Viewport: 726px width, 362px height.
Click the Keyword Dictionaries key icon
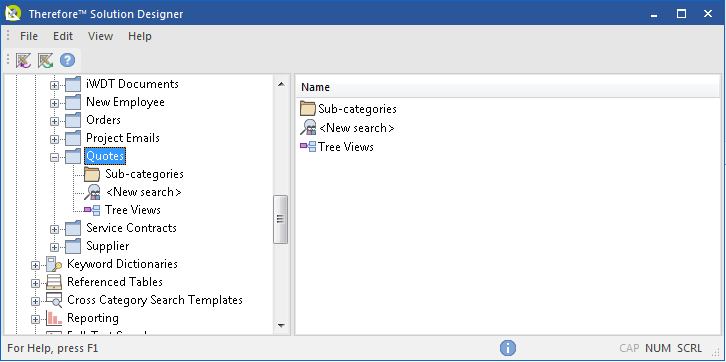54,264
